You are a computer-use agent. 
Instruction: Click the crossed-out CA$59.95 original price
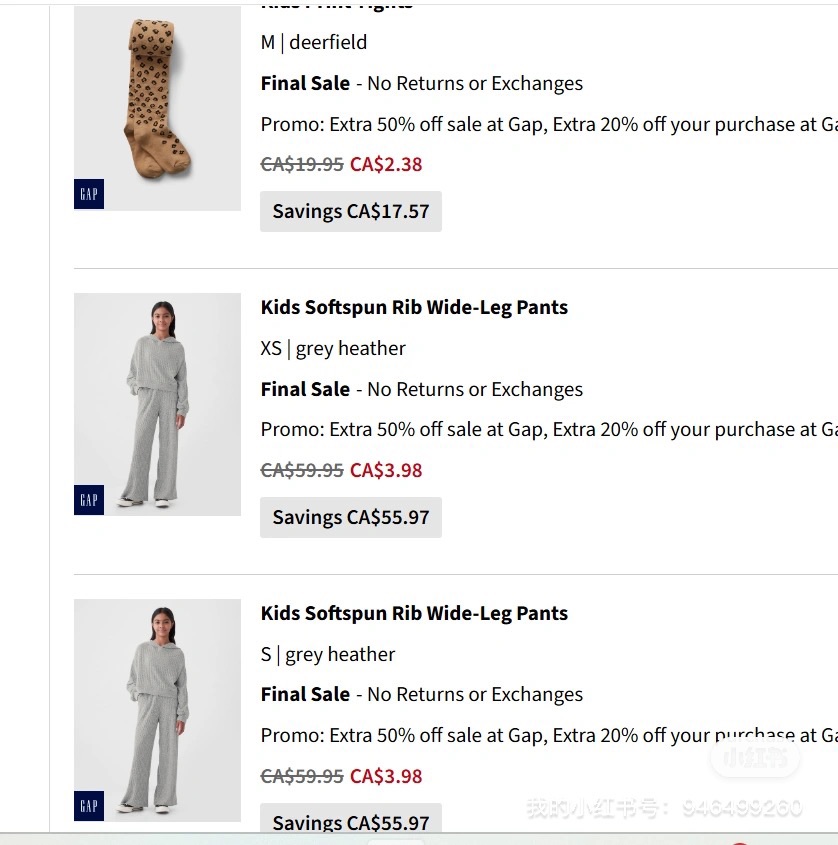[302, 470]
